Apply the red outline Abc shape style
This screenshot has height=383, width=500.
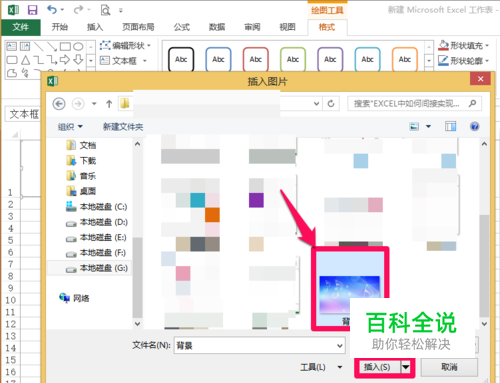[256, 59]
